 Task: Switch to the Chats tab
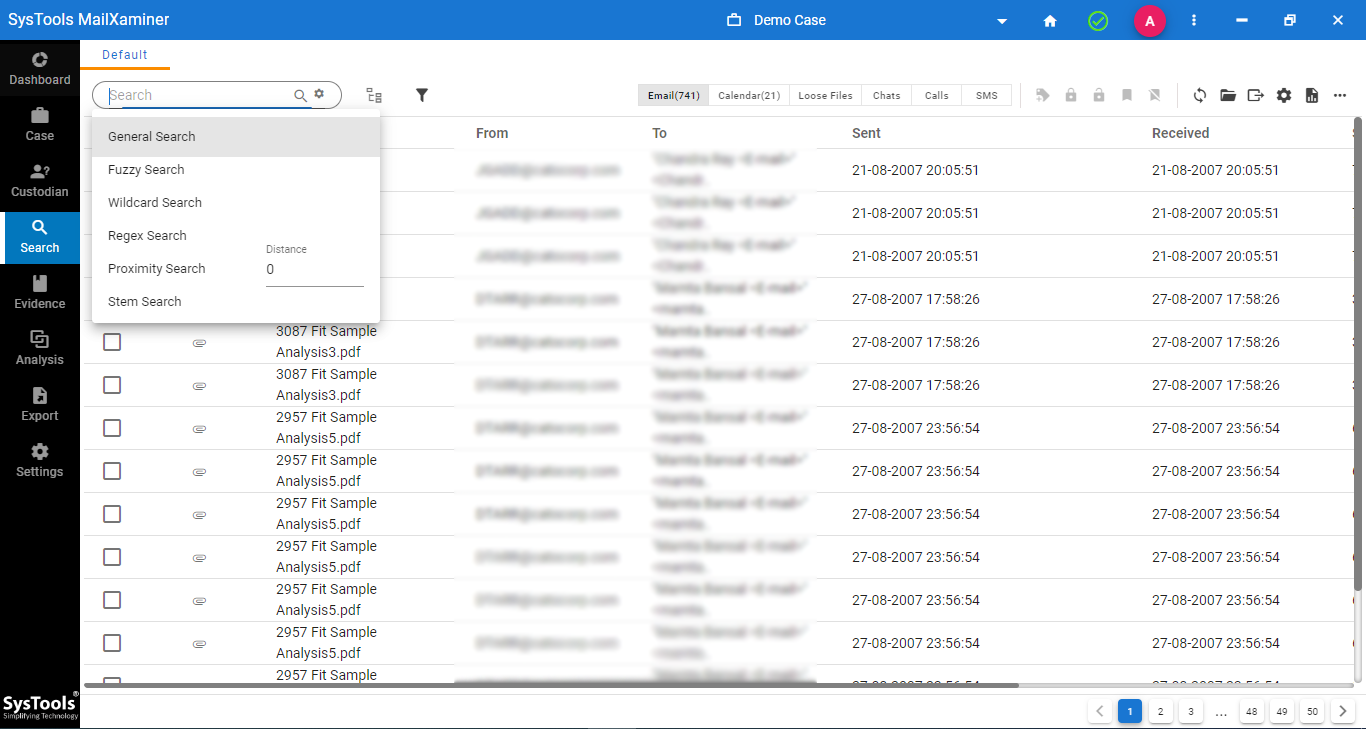pyautogui.click(x=887, y=95)
